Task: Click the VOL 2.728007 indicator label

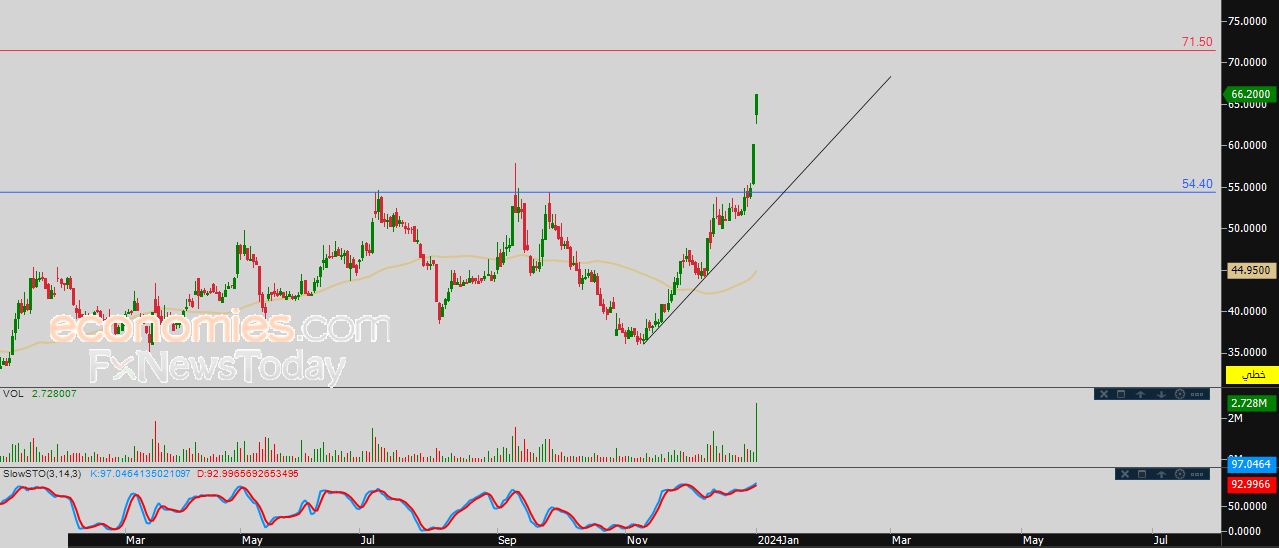Action: click(39, 394)
